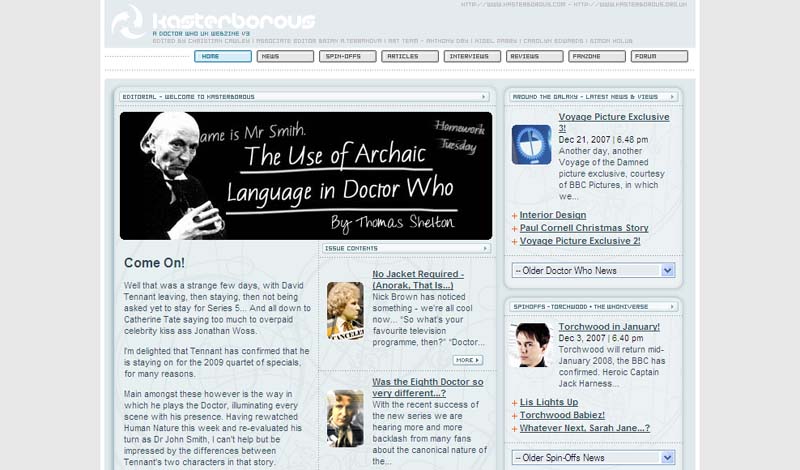Image resolution: width=800 pixels, height=470 pixels.
Task: Click the Kasterborous site title text
Action: (x=234, y=21)
